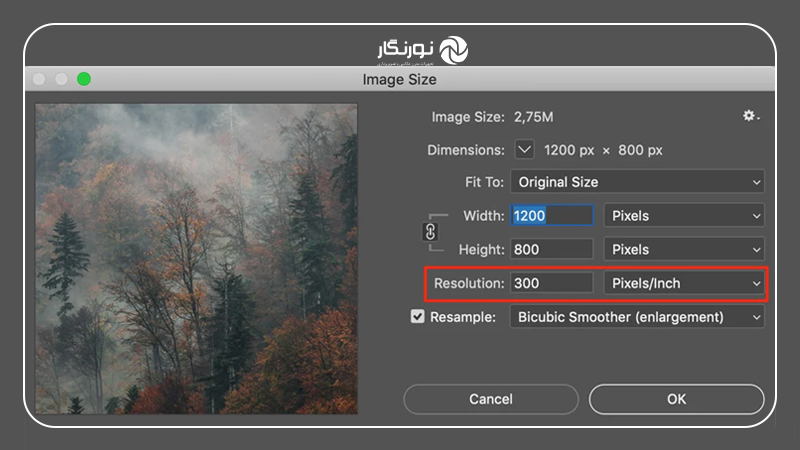
Task: Select the Resolution value field
Action: click(x=551, y=283)
